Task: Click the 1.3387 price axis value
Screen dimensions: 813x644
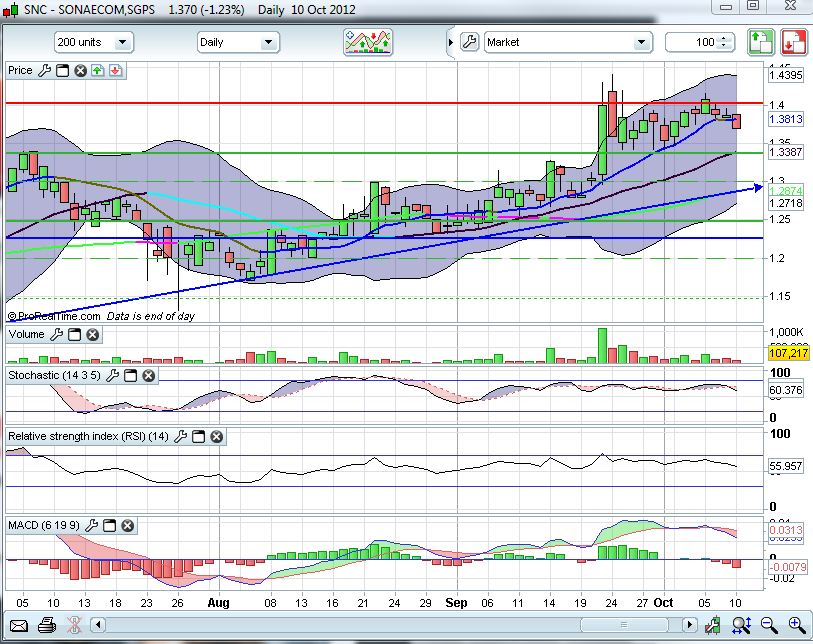Action: pos(786,152)
